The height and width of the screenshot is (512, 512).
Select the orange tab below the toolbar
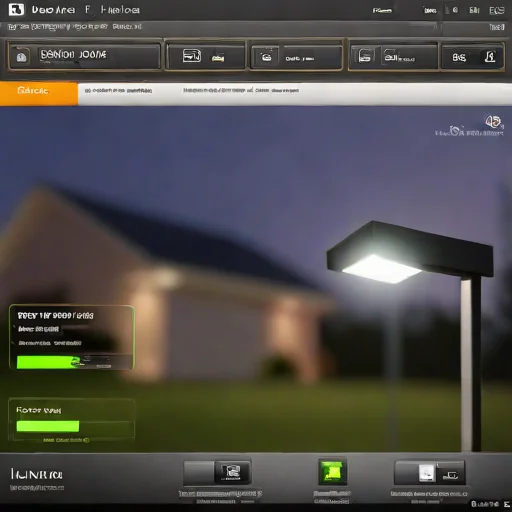click(39, 93)
